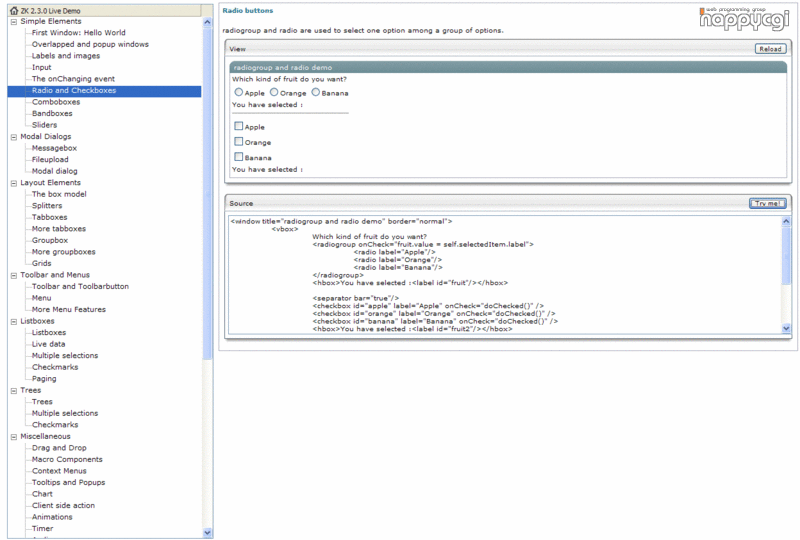Screen dimensions: 800x540
Task: Open the More tabboxes demo
Action: [x=59, y=229]
